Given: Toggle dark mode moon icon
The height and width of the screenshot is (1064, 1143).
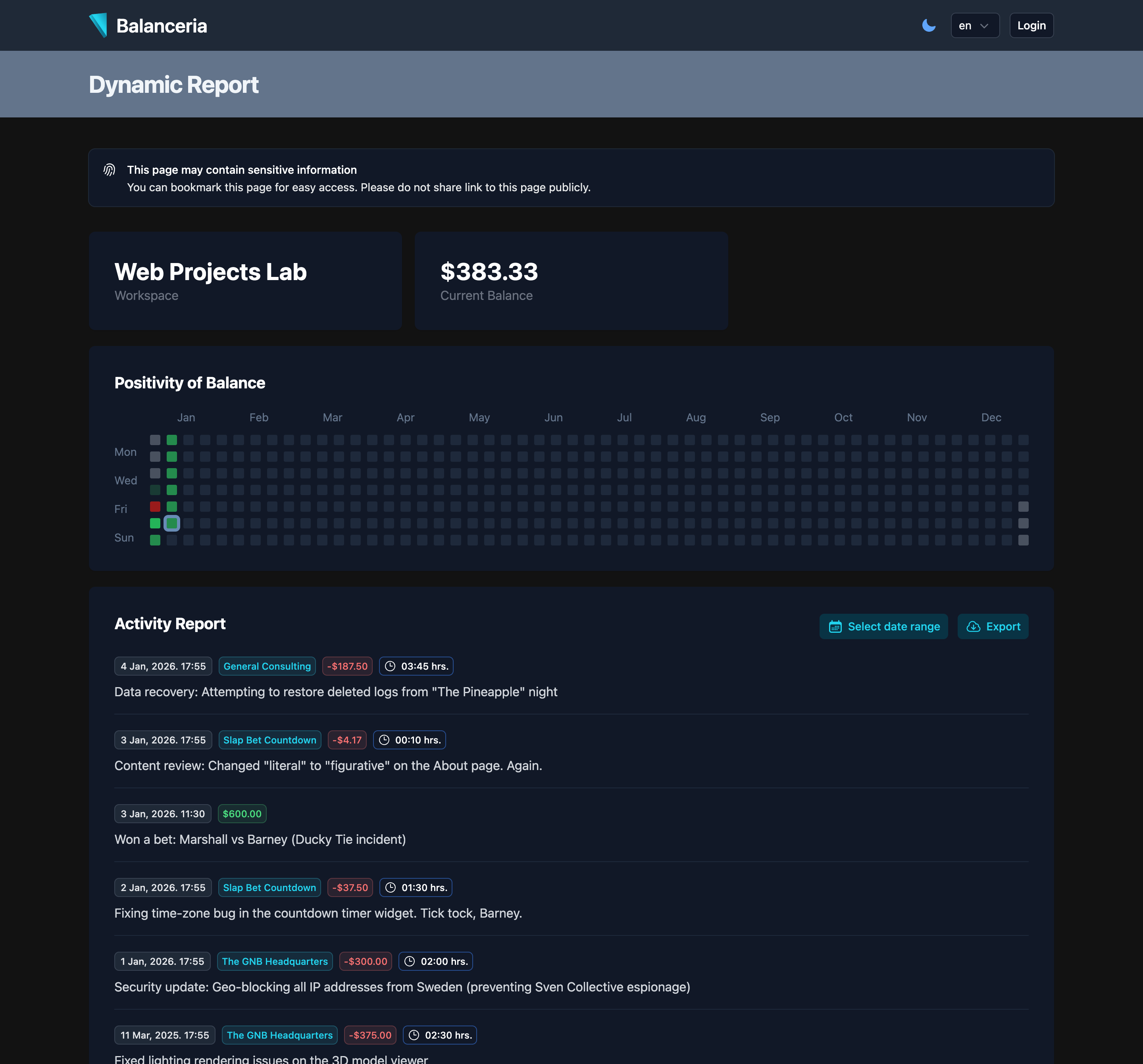Looking at the screenshot, I should [x=929, y=25].
